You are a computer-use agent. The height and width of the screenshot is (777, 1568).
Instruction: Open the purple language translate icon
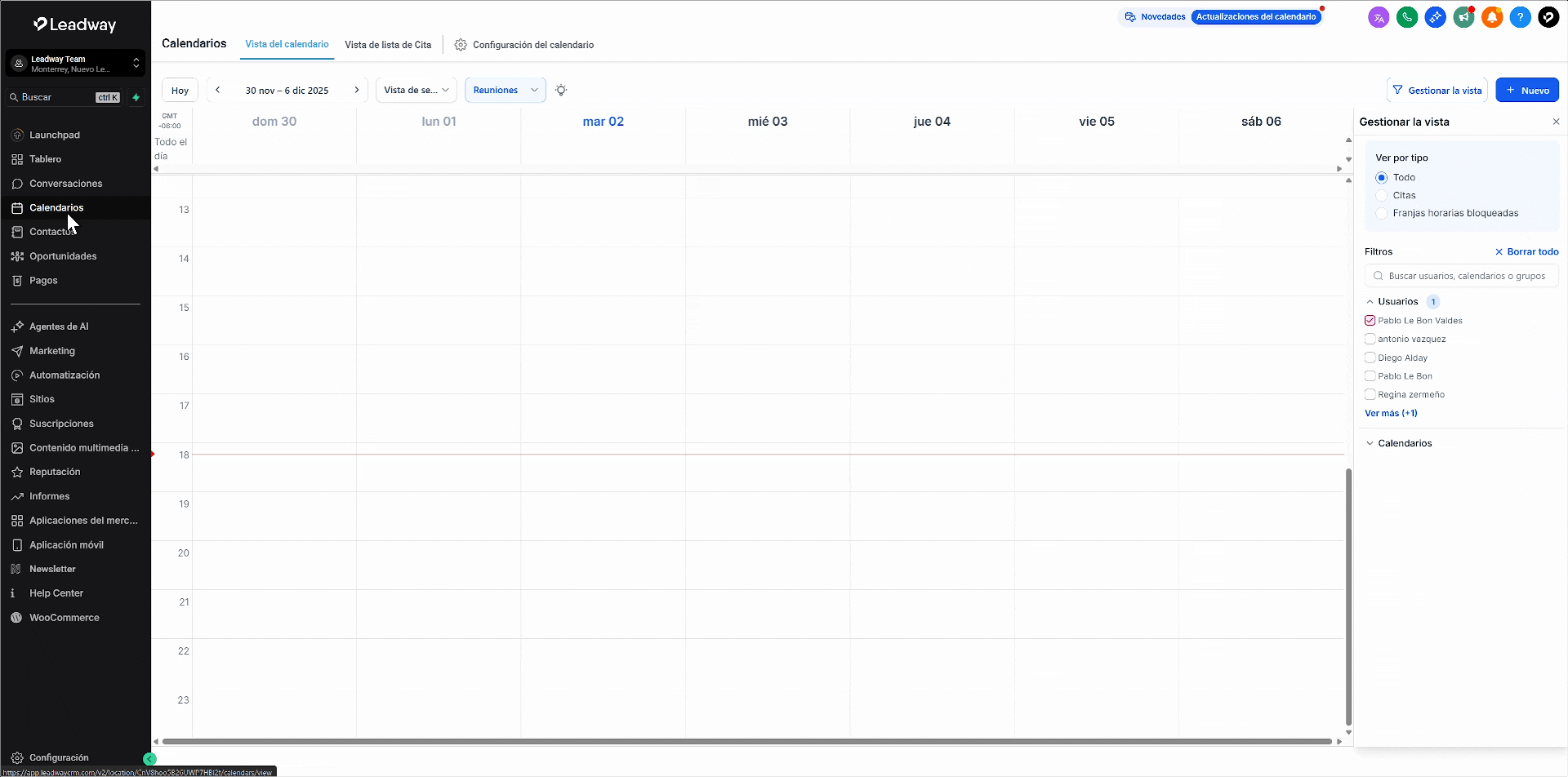(x=1379, y=17)
